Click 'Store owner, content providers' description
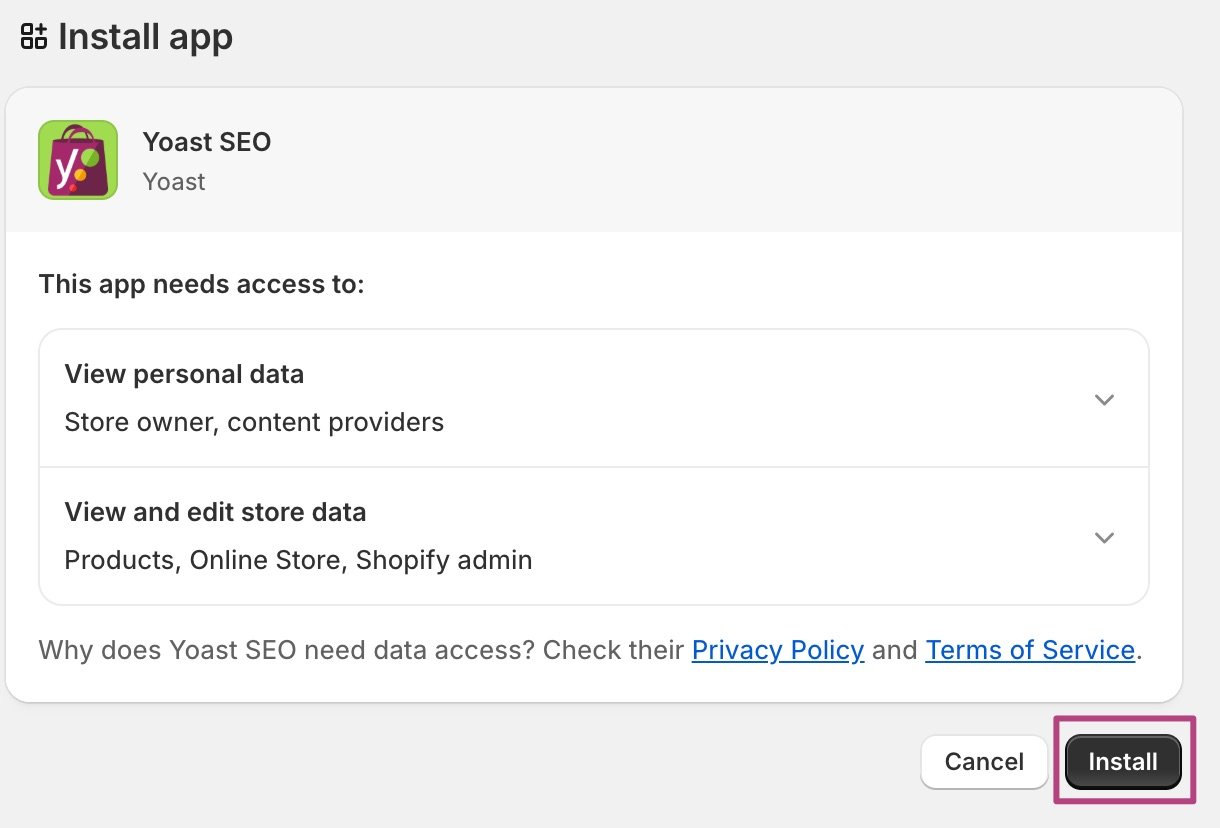Screen dimensions: 1220x828 point(254,422)
